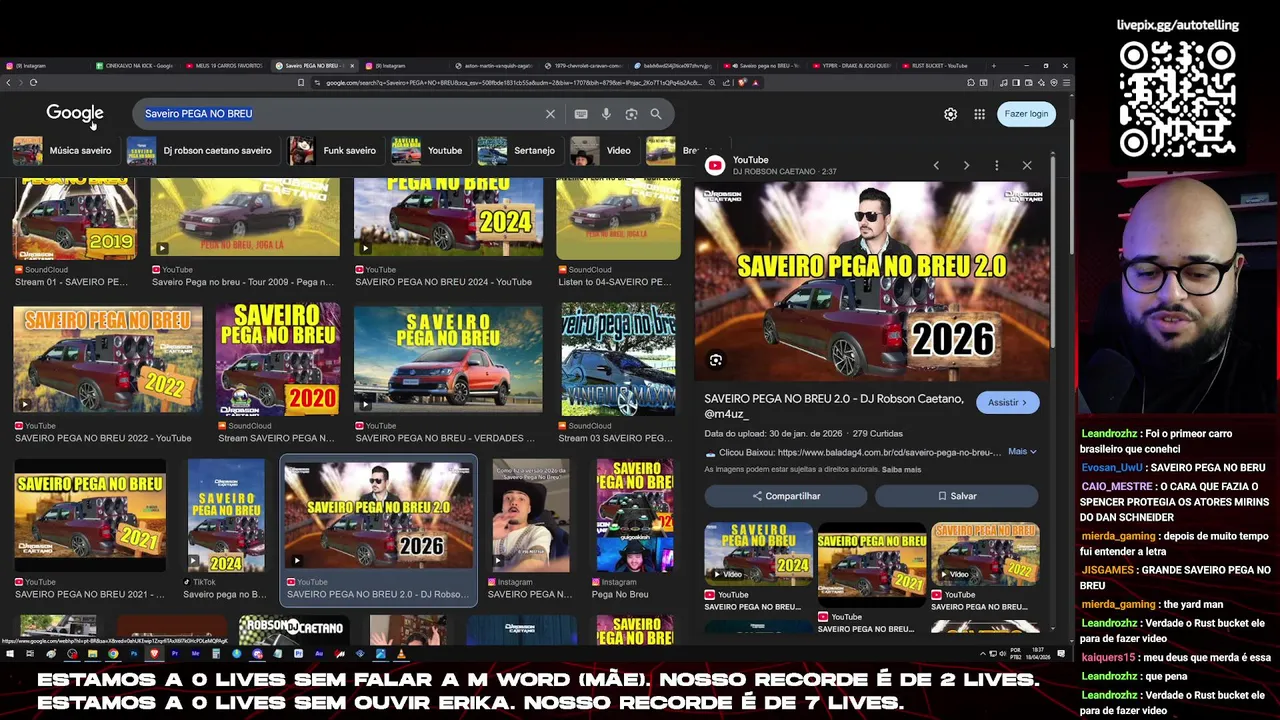
Task: Click the 'Fazer login' button
Action: (1026, 114)
